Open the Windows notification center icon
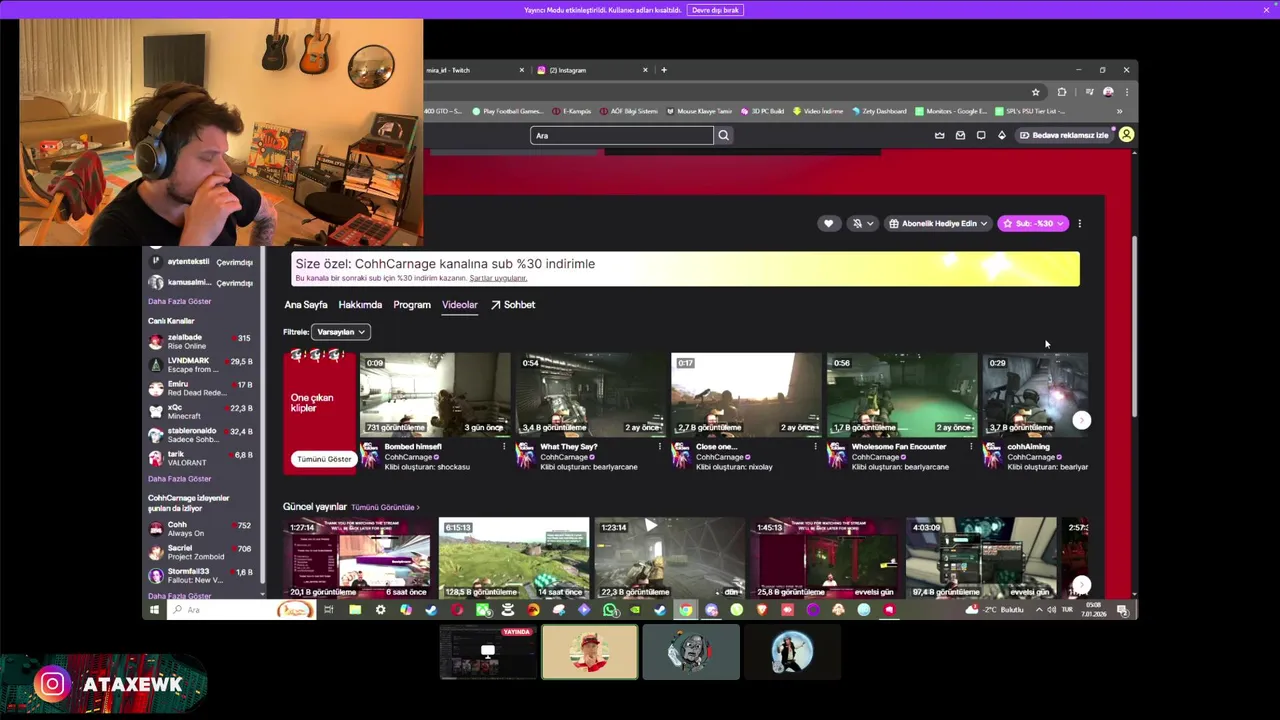Screen dimensions: 1280x720 click(x=1122, y=610)
